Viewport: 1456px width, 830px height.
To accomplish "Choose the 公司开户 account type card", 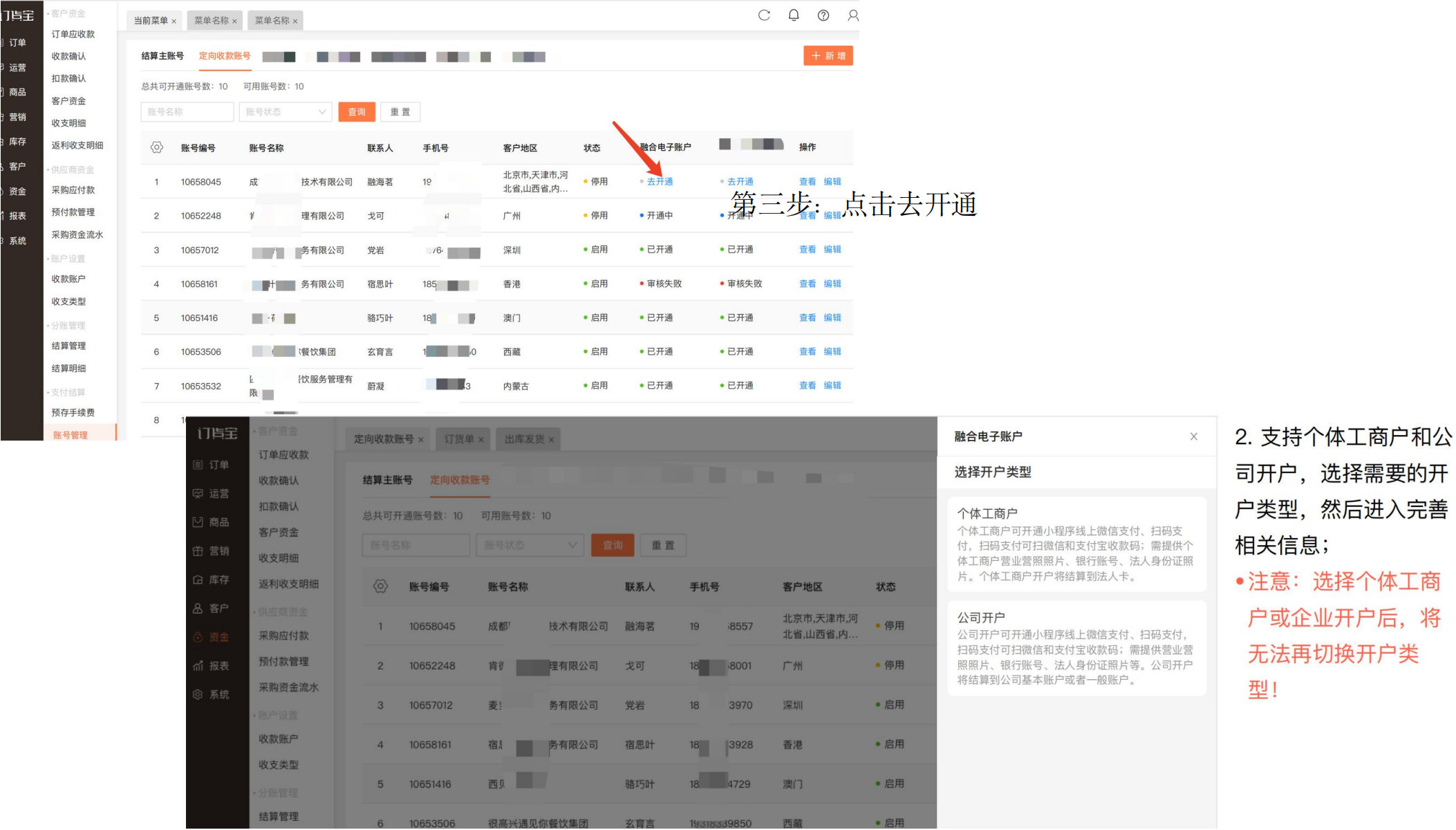I will tap(1076, 648).
